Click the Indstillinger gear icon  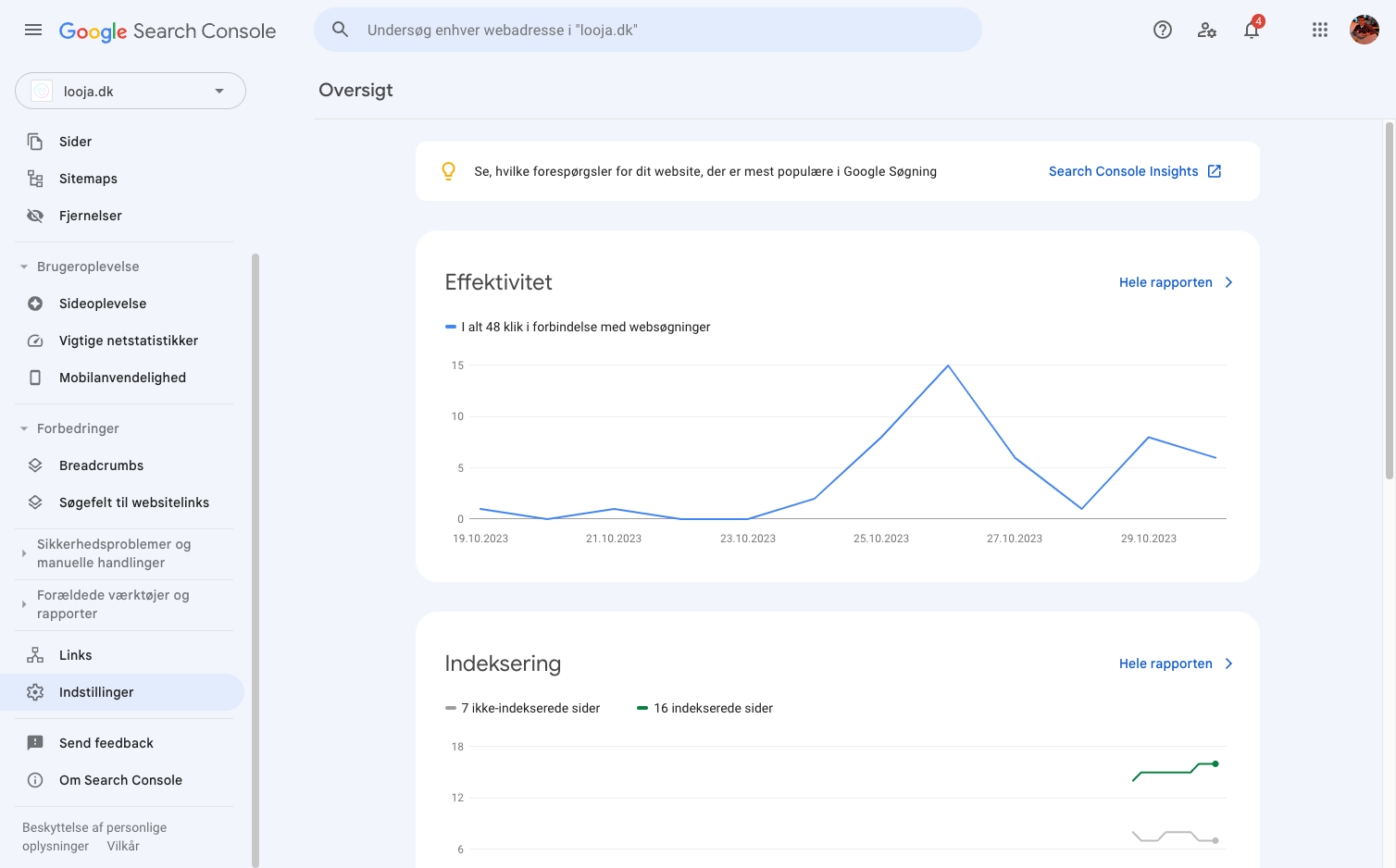pos(35,692)
